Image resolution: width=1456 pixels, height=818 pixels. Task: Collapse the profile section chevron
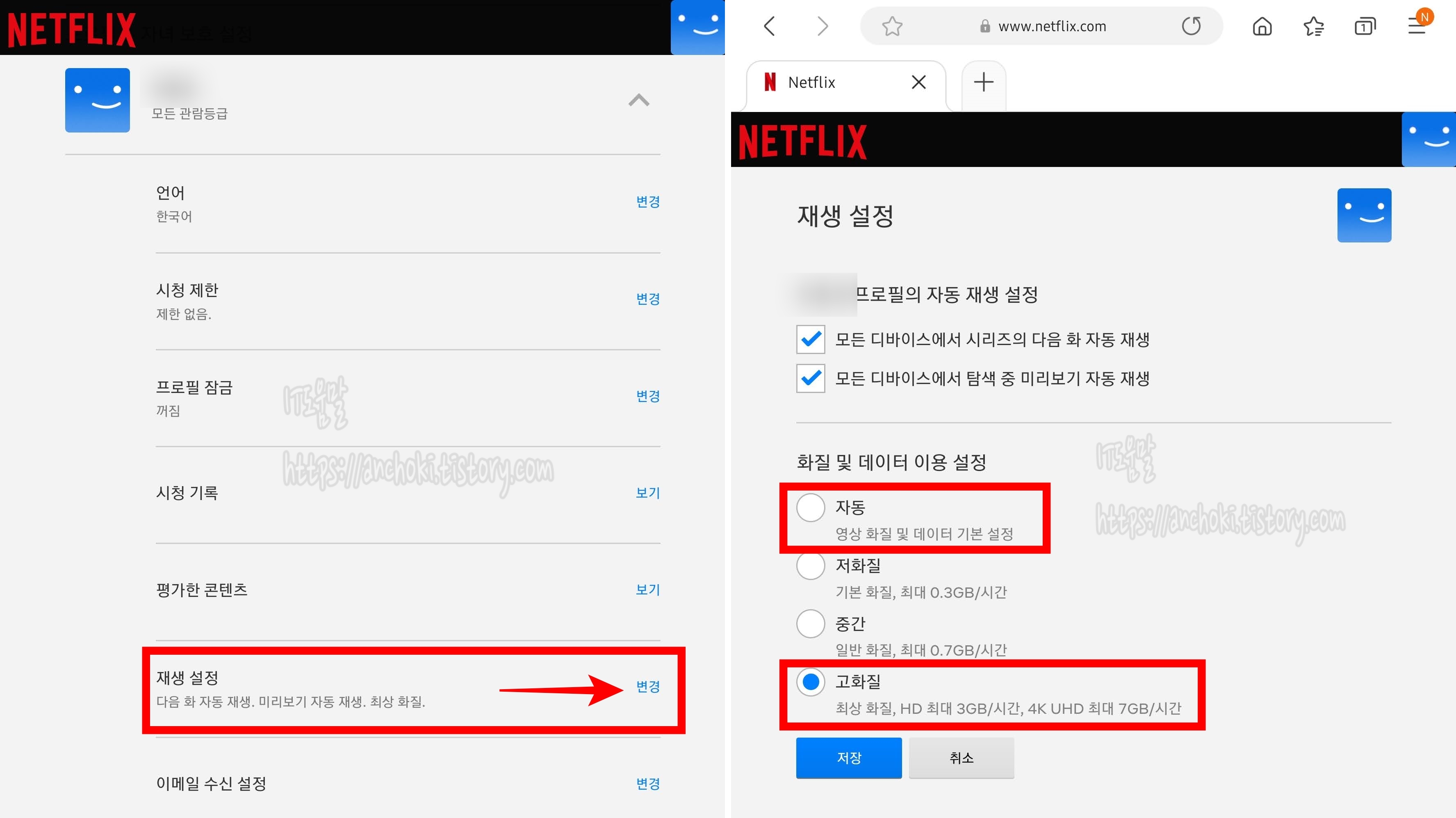639,101
